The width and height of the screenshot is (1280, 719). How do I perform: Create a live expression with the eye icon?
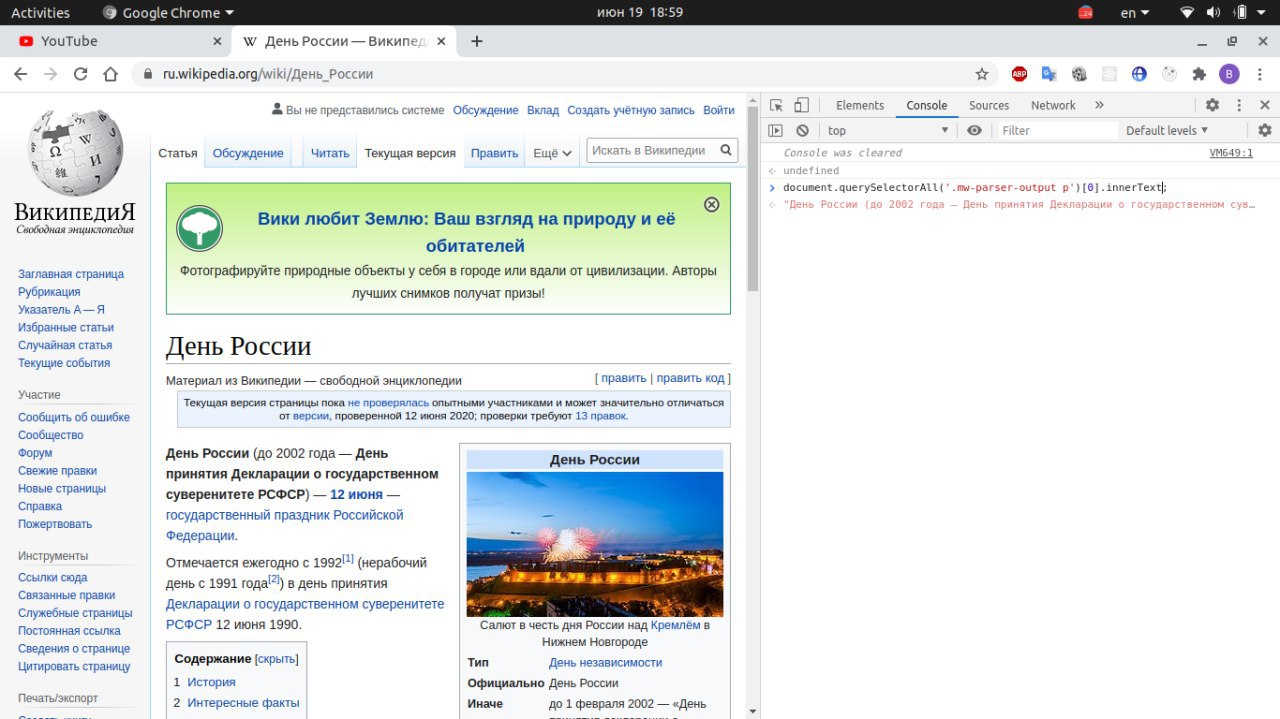974,131
